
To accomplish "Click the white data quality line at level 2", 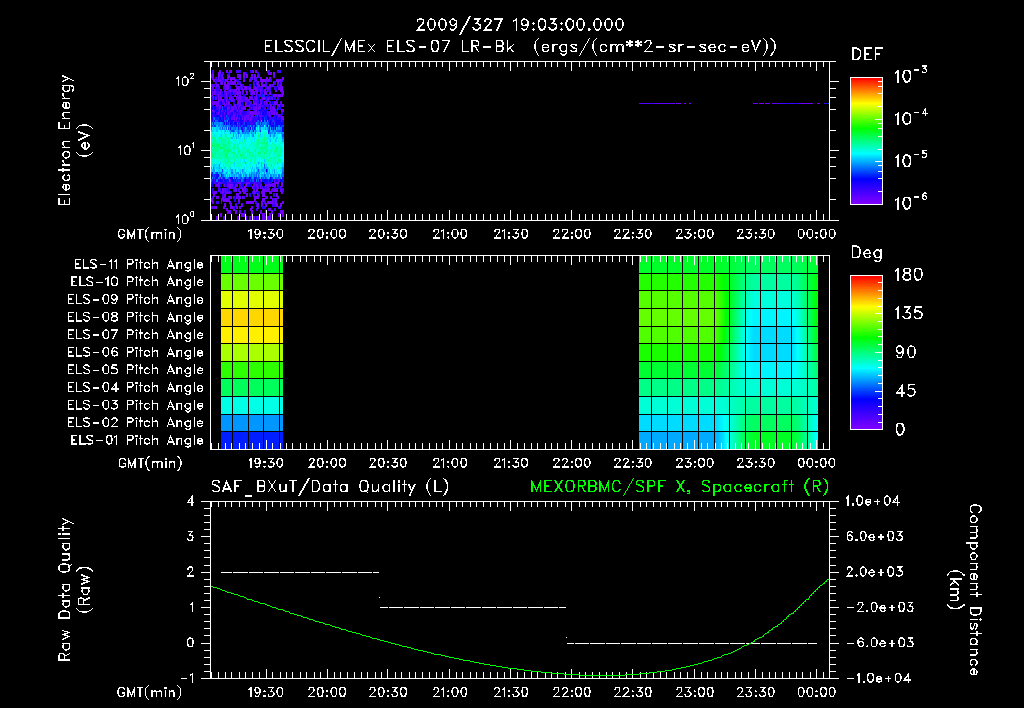I will click(300, 572).
